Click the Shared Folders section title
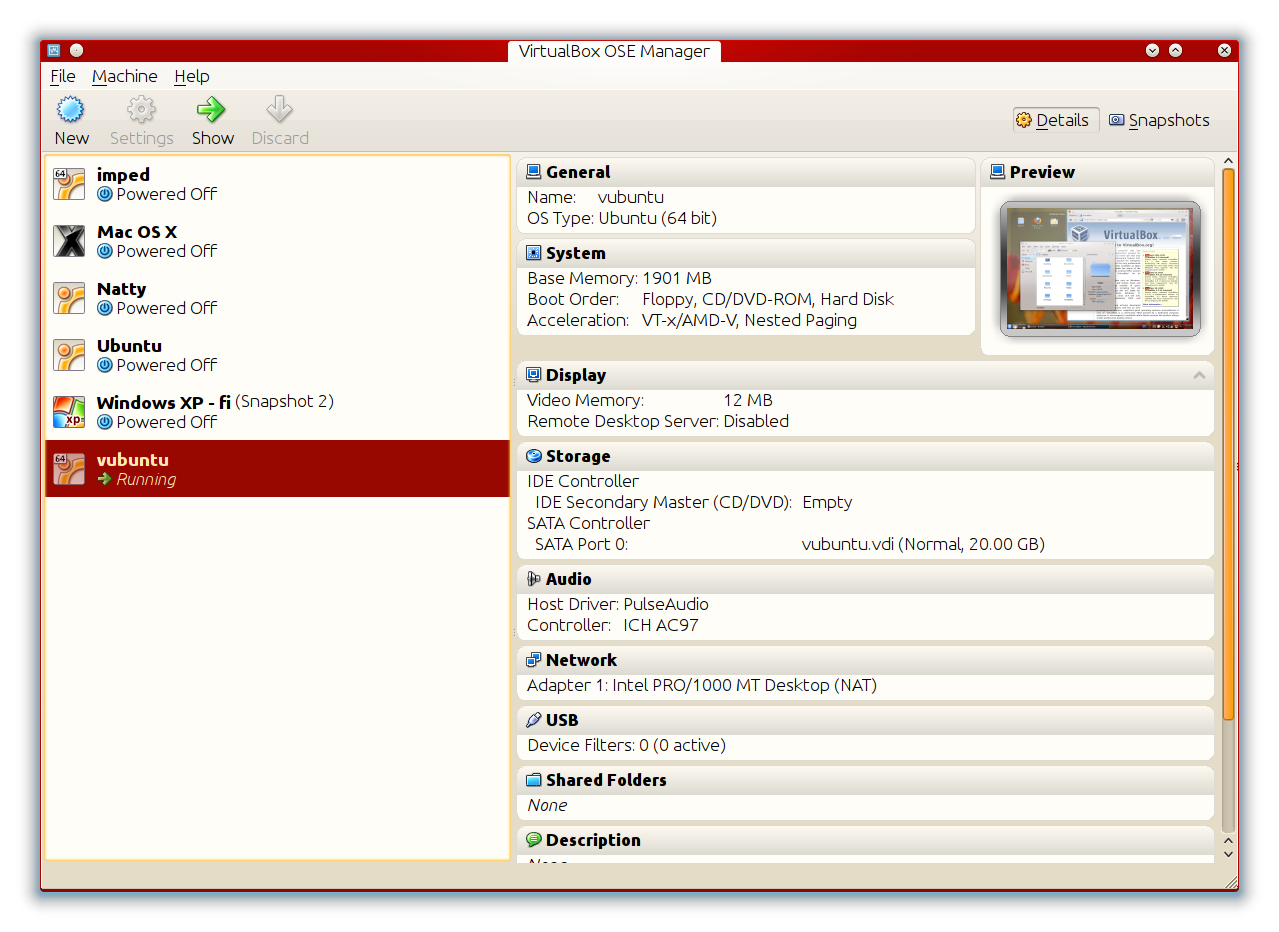The width and height of the screenshot is (1279, 932). click(x=606, y=780)
